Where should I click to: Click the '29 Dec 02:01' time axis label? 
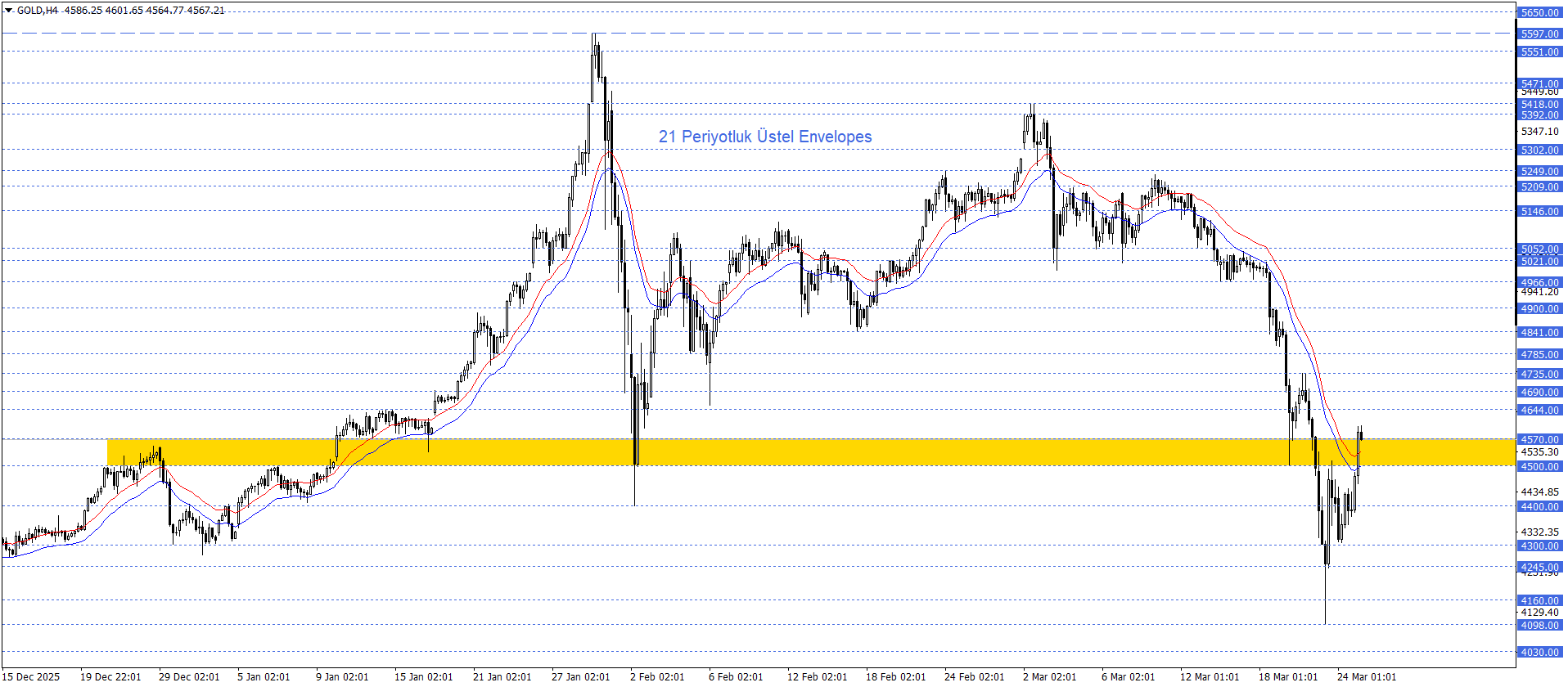point(189,677)
